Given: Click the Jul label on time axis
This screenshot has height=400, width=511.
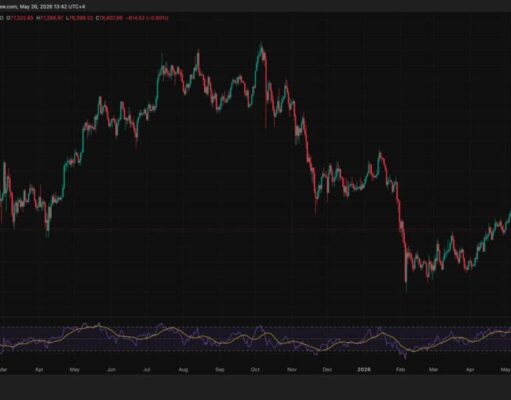Looking at the screenshot, I should point(147,370).
